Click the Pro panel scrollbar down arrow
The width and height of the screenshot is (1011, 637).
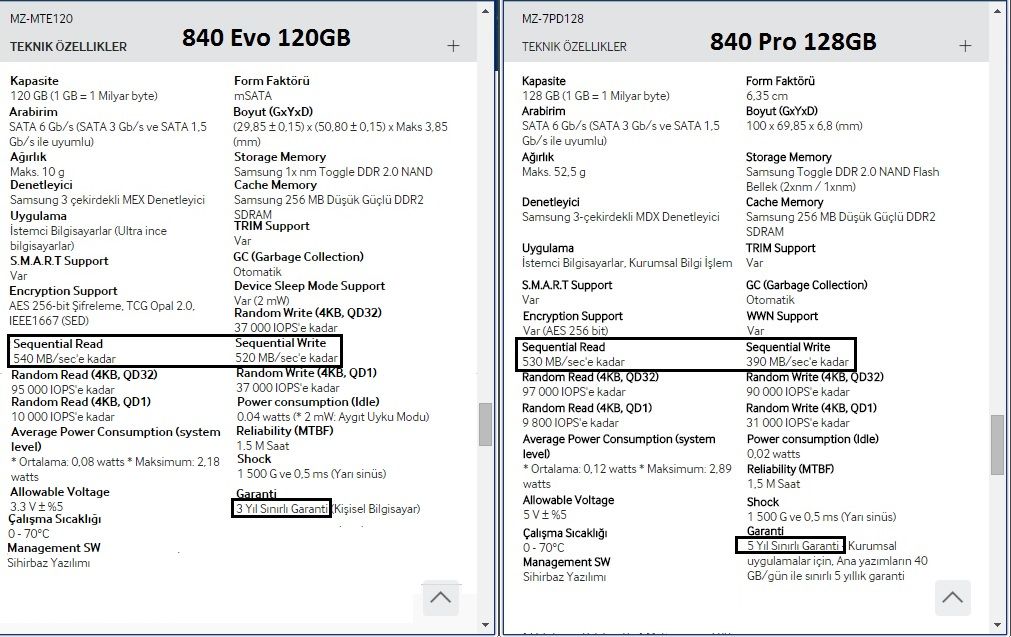[997, 625]
